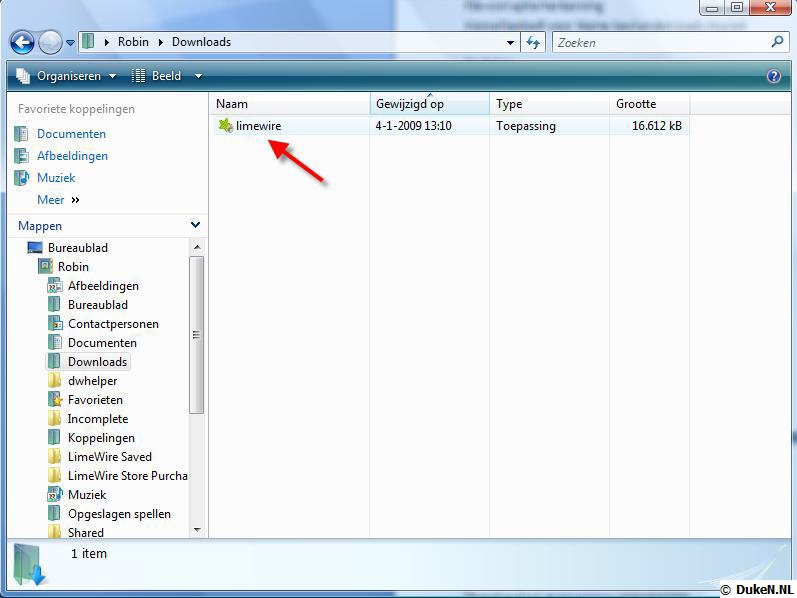Collapse the Mappen folders pane chevron
Viewport: 797px width, 598px height.
195,225
